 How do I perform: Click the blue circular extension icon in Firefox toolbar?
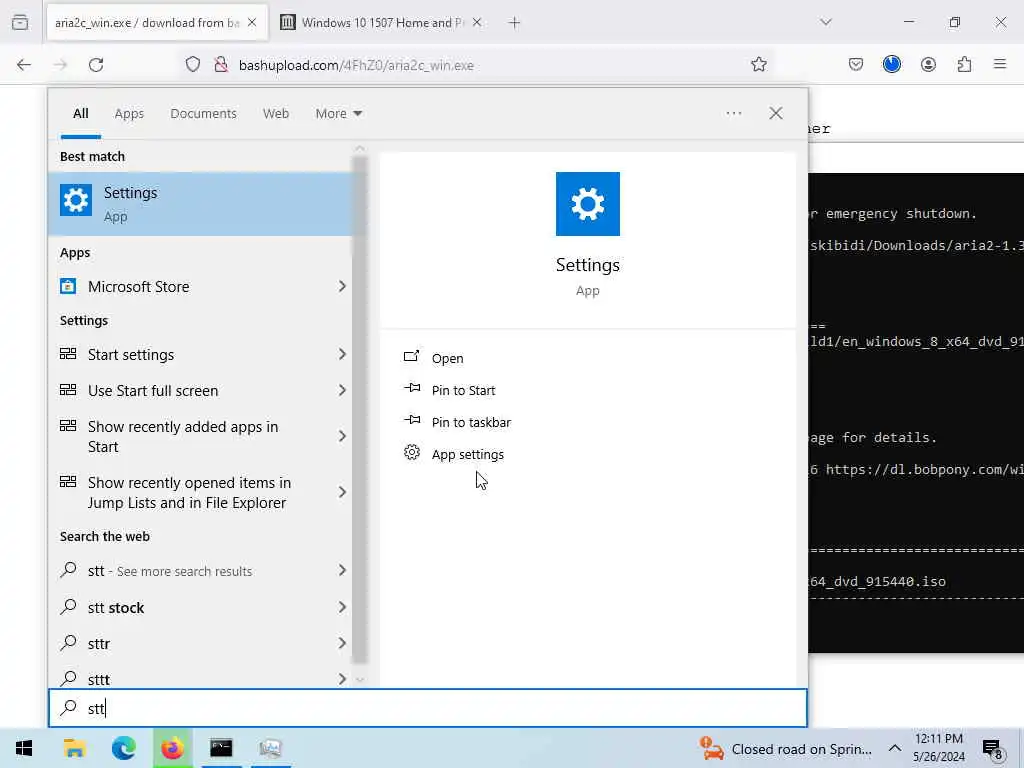tap(892, 65)
